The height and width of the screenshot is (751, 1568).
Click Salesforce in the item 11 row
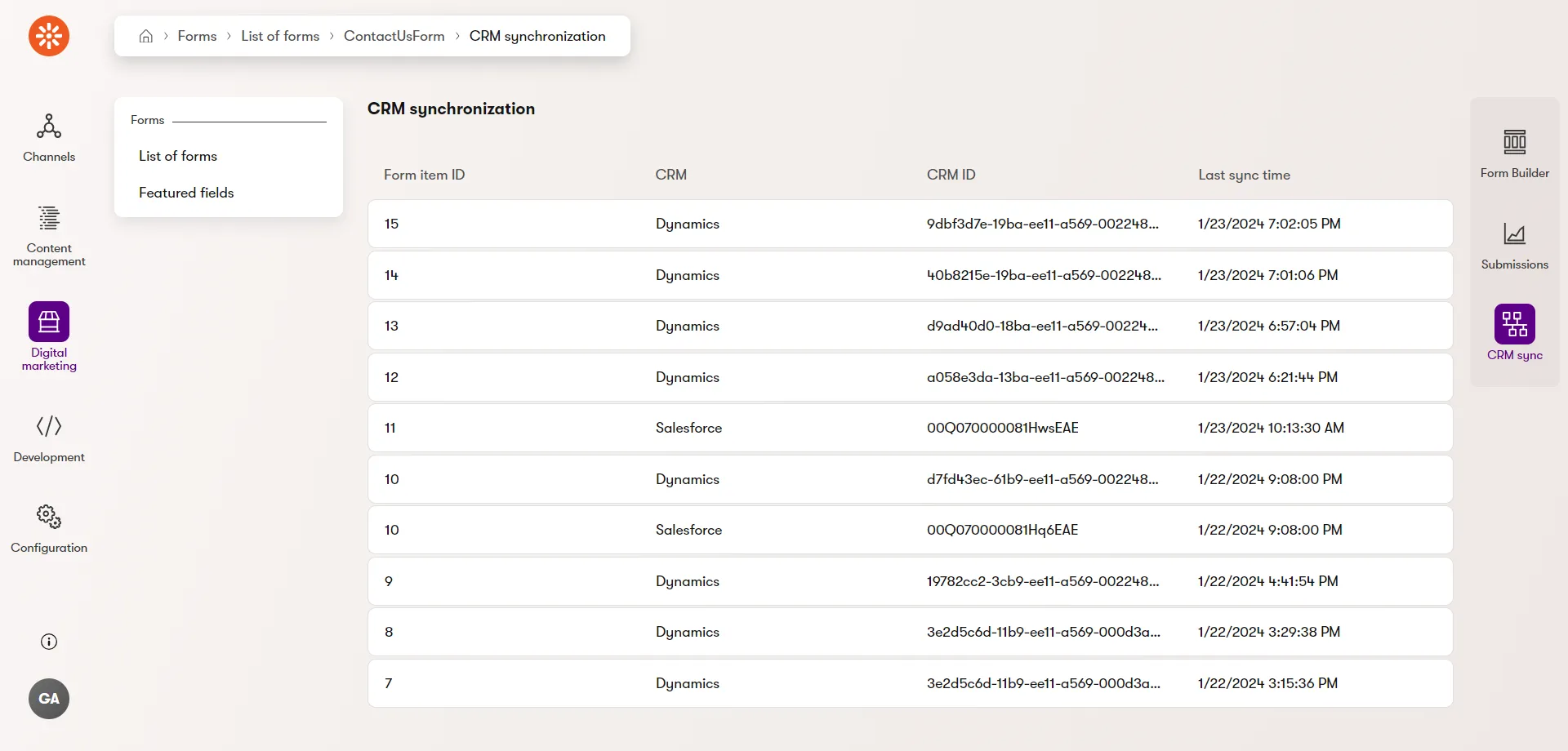tap(688, 428)
